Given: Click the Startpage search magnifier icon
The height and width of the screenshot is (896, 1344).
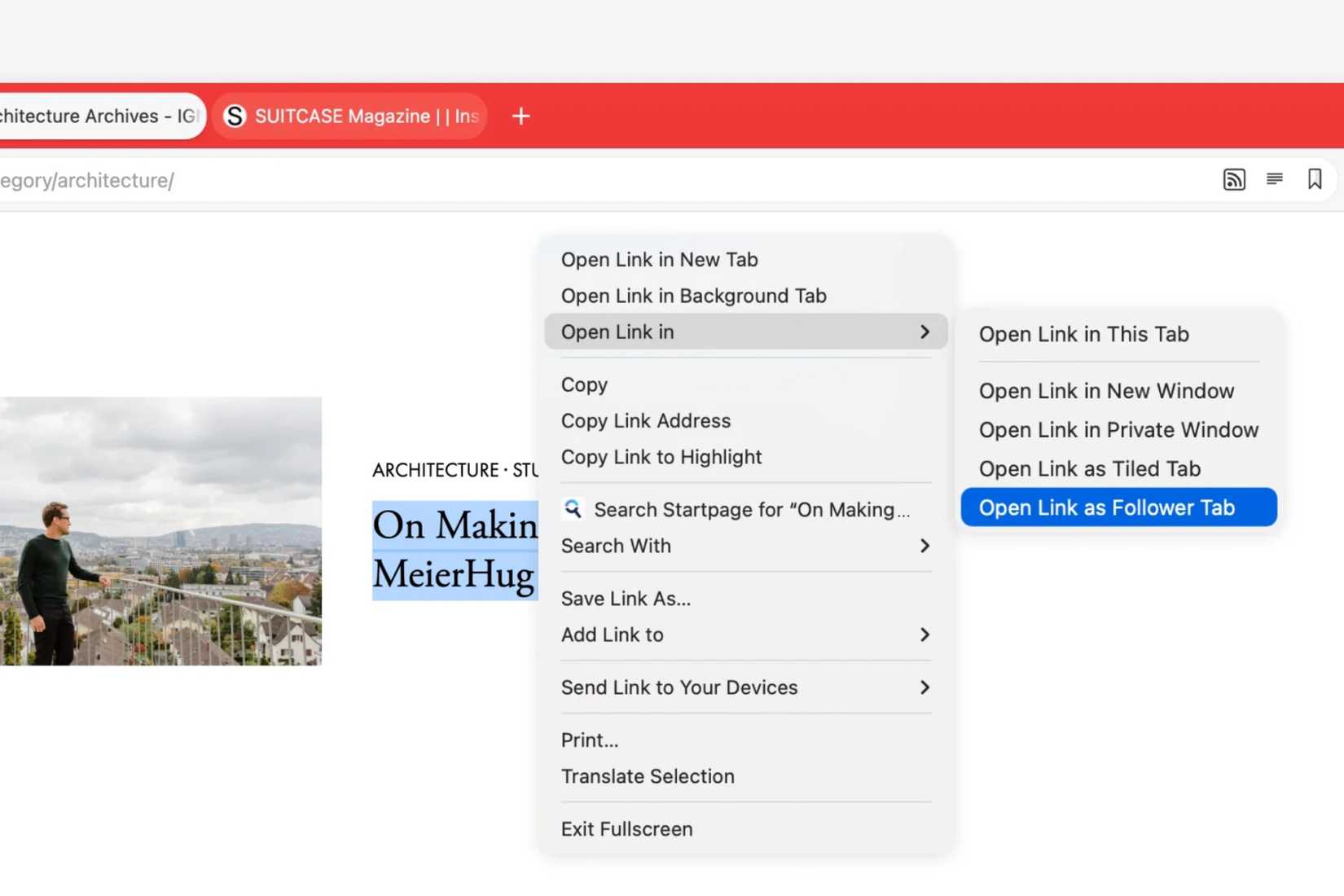Looking at the screenshot, I should pos(573,509).
